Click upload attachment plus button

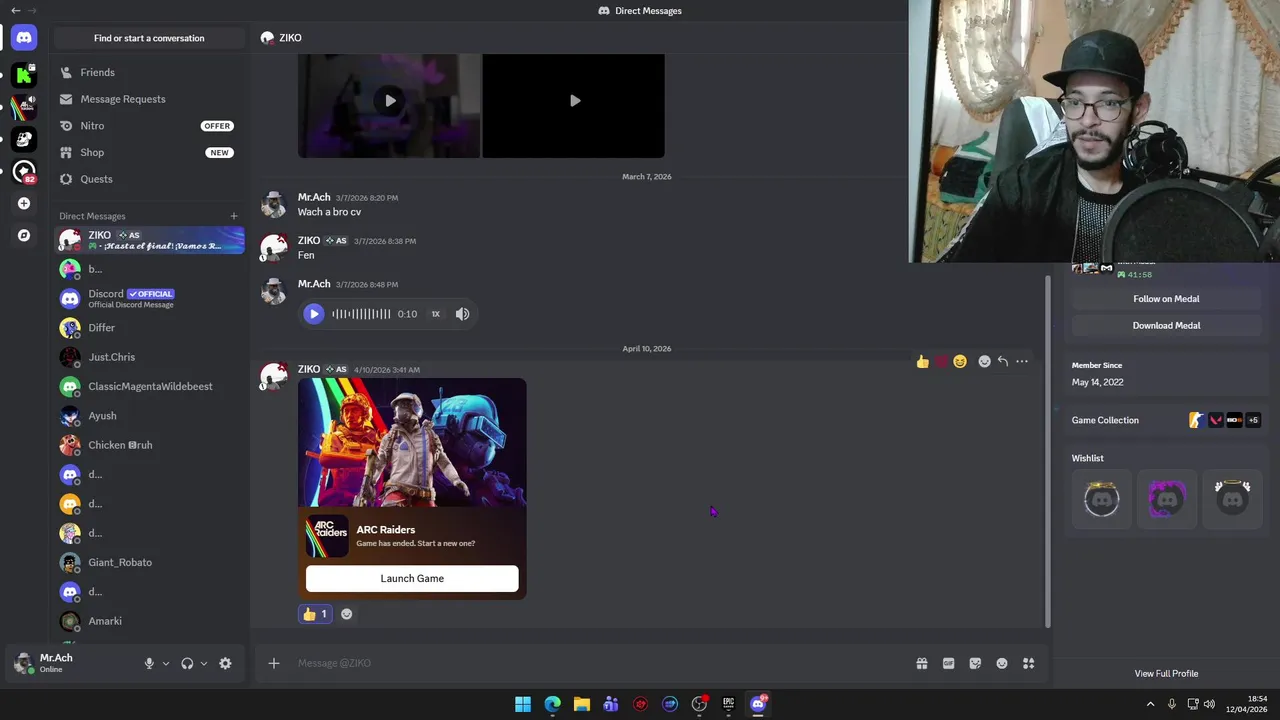273,663
